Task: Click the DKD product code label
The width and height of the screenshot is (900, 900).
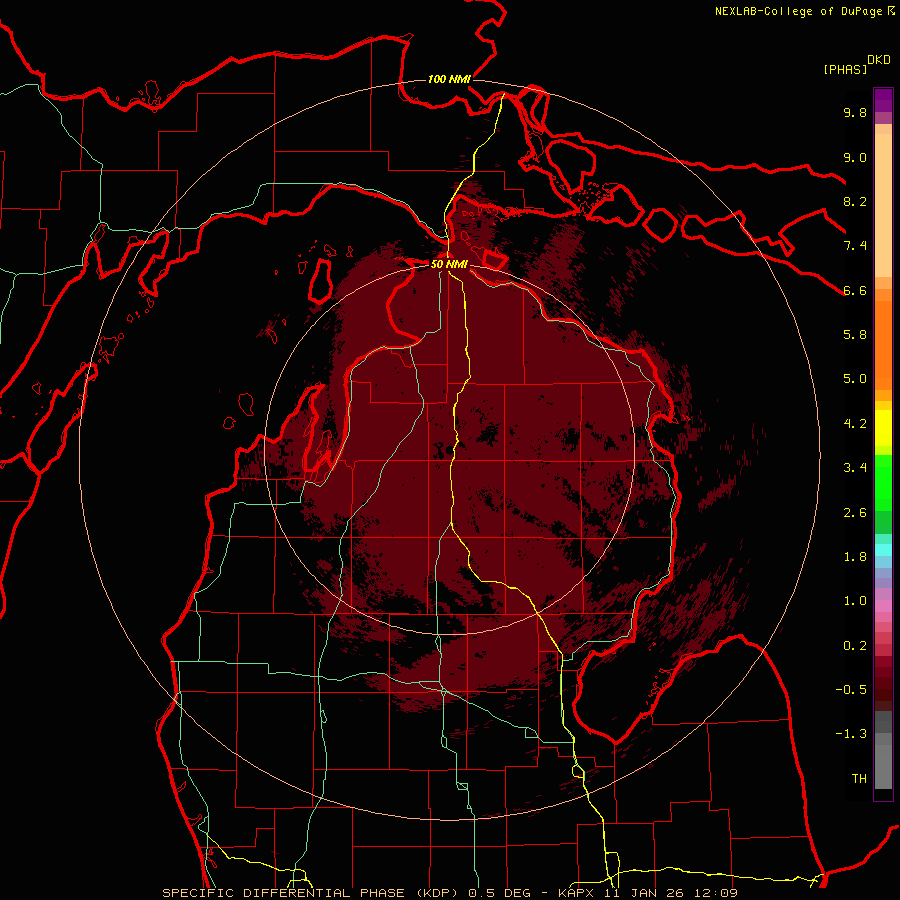Action: [x=879, y=60]
